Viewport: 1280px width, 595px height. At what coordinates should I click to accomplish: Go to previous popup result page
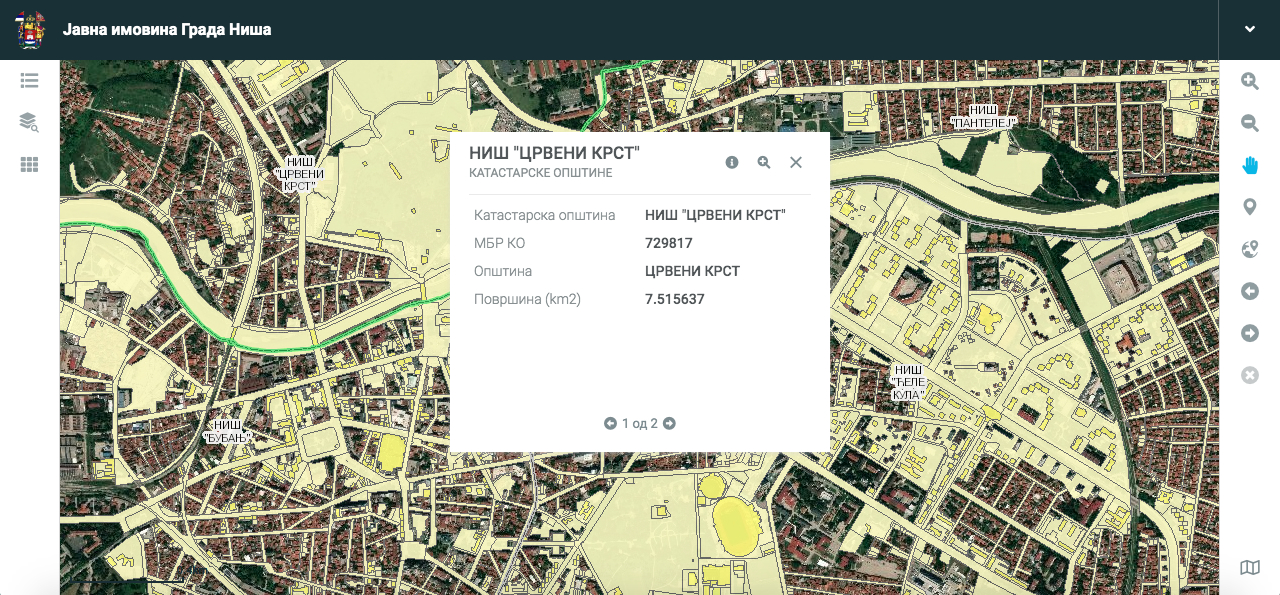pos(611,423)
